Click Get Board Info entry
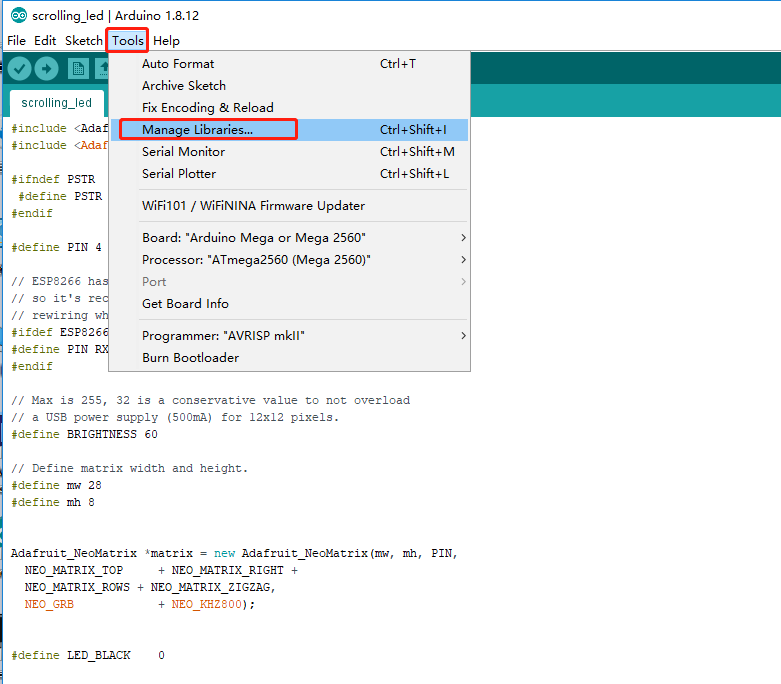781x684 pixels. [x=289, y=303]
